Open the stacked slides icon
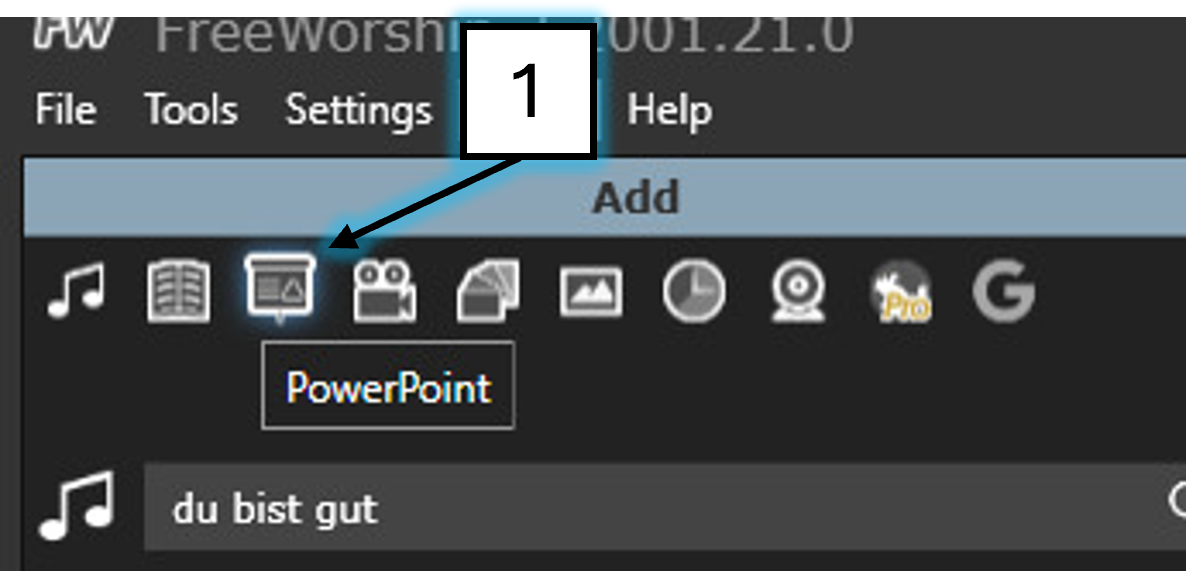This screenshot has width=1186, height=571. [x=488, y=291]
